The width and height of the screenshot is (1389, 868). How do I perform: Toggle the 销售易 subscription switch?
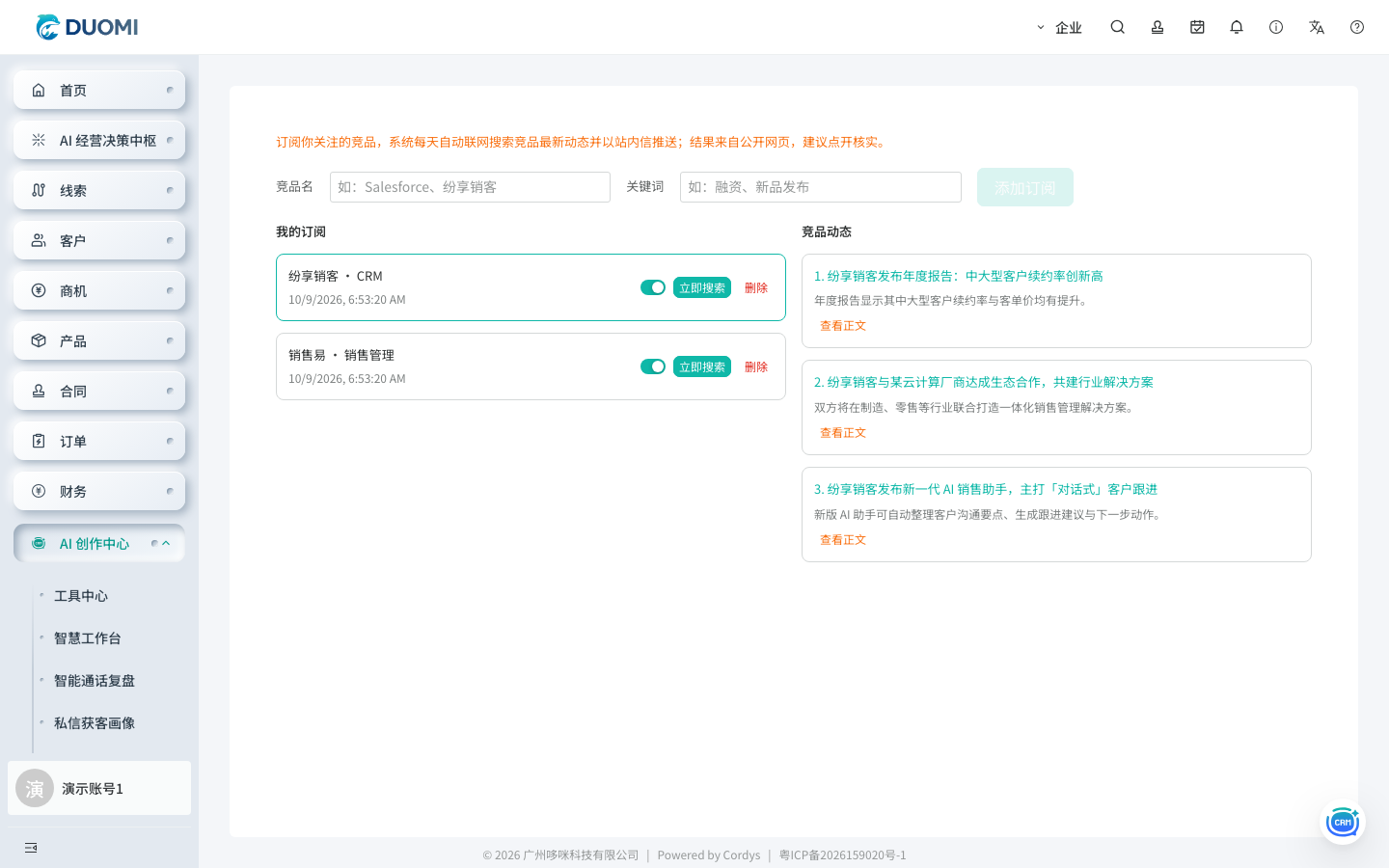coord(653,366)
